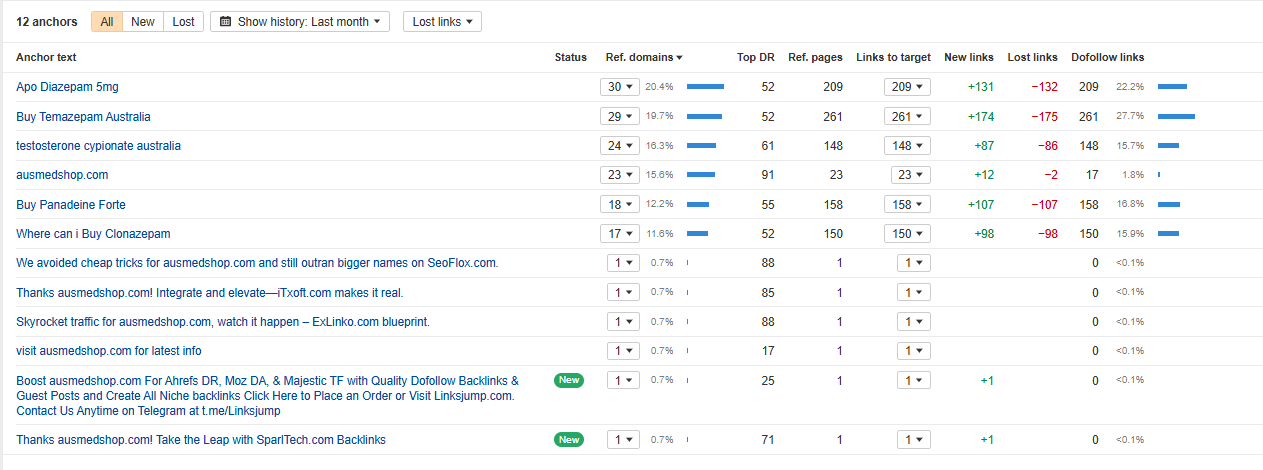Expand the 30 ref. domains dropdown for Apo Diazepam
Image resolution: width=1263 pixels, height=470 pixels.
pos(619,87)
